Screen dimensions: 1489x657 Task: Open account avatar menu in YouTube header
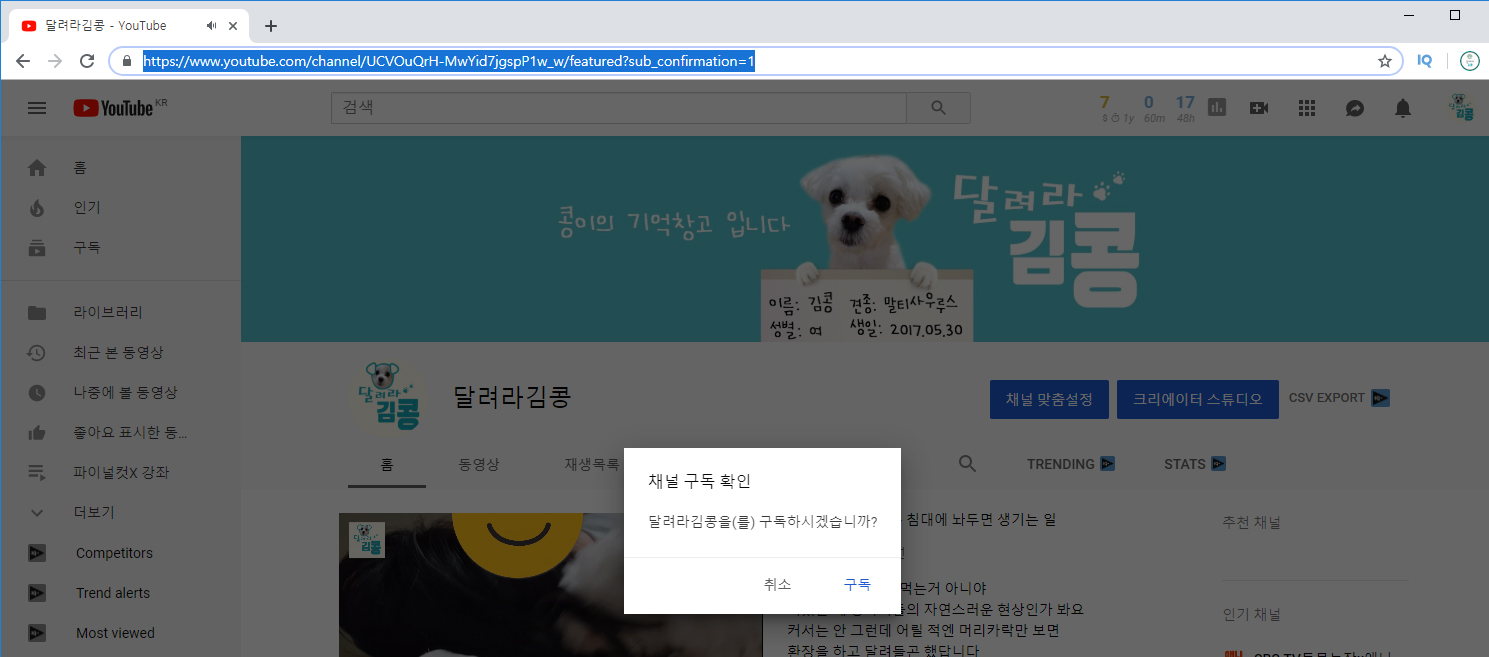1461,108
